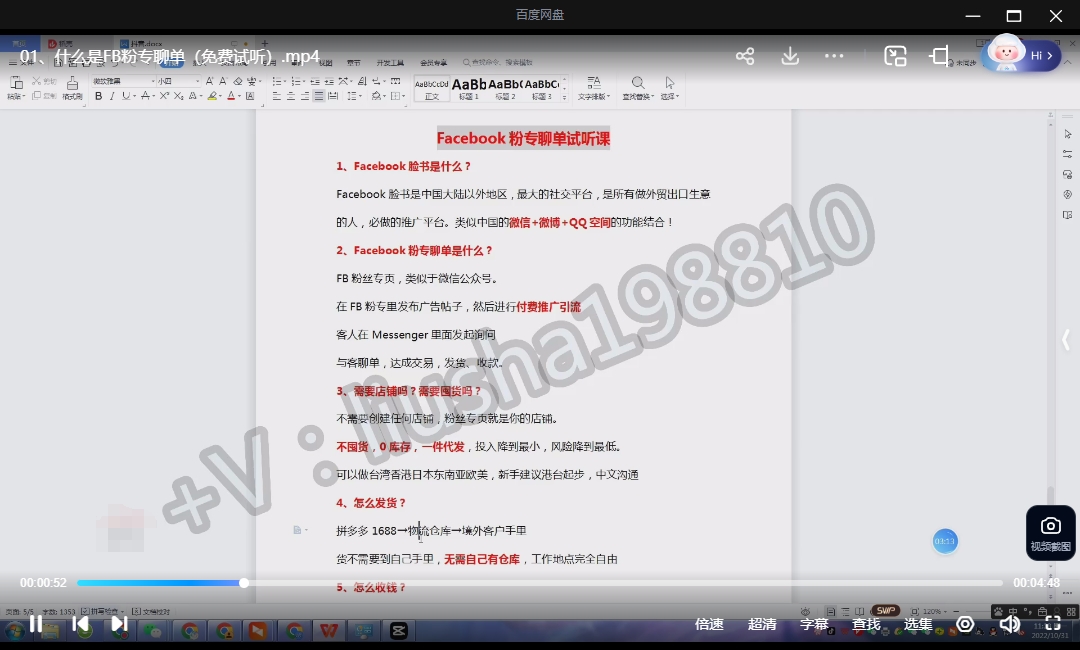This screenshot has height=650, width=1080.
Task: Click the circular settings icon next to 选集
Action: [966, 624]
